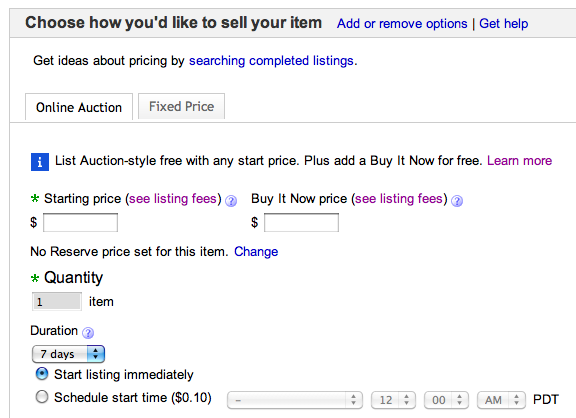Open the hour dropdown showing 12

393,400
